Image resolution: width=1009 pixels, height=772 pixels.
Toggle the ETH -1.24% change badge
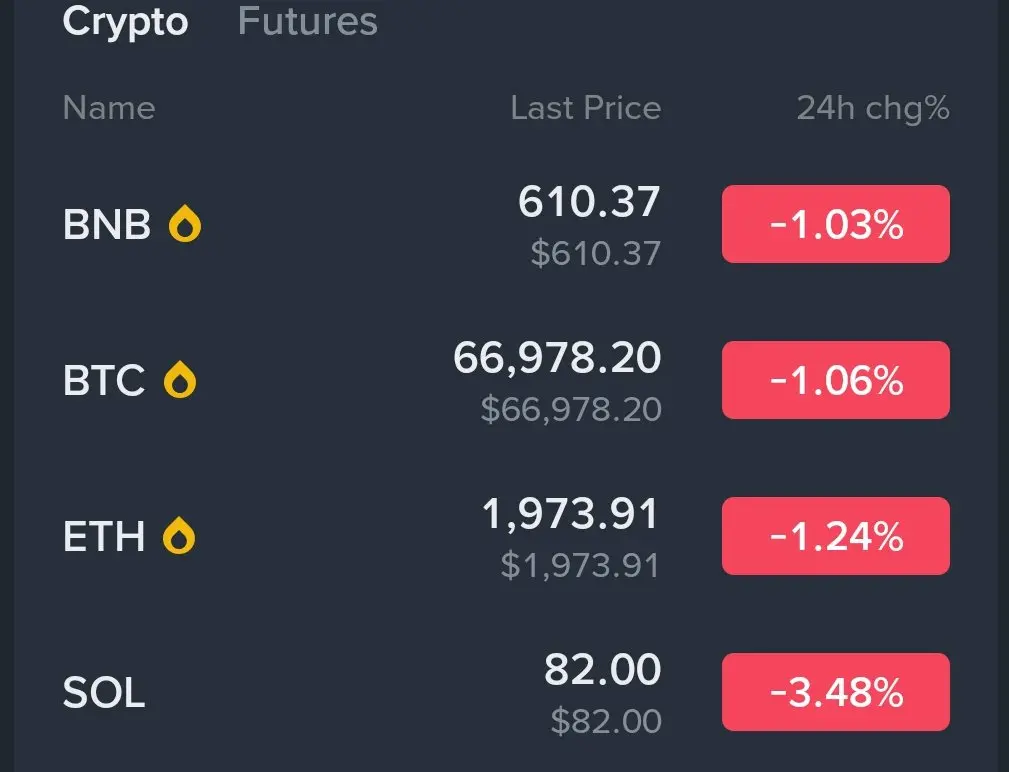coord(835,537)
